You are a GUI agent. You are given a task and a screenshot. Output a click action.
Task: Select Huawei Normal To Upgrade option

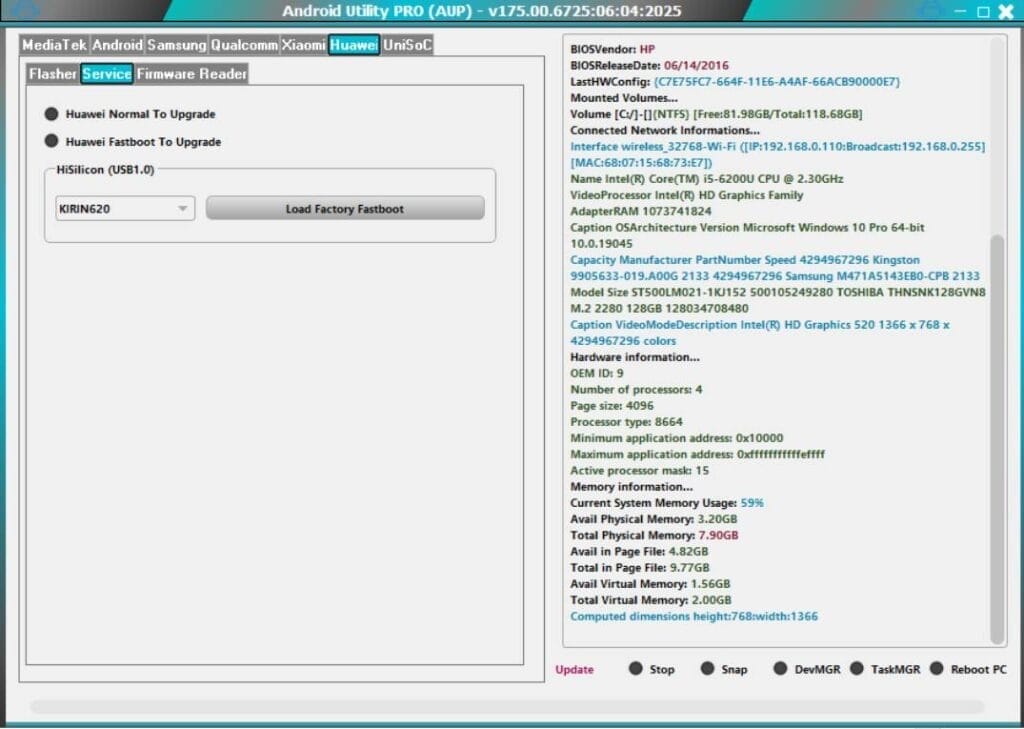pyautogui.click(x=51, y=114)
